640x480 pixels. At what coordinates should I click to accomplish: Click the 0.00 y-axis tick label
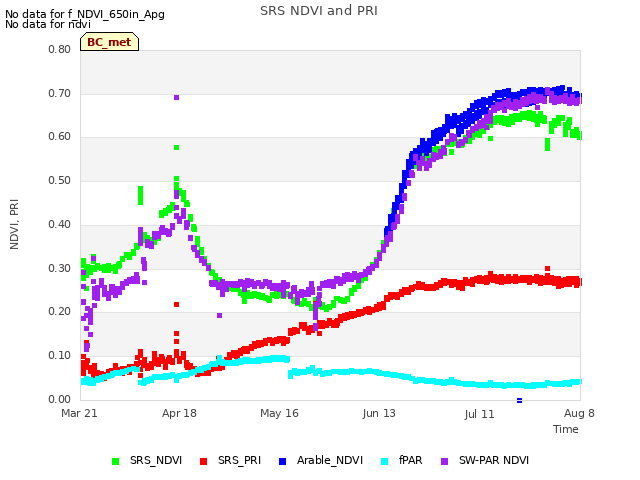click(x=60, y=399)
